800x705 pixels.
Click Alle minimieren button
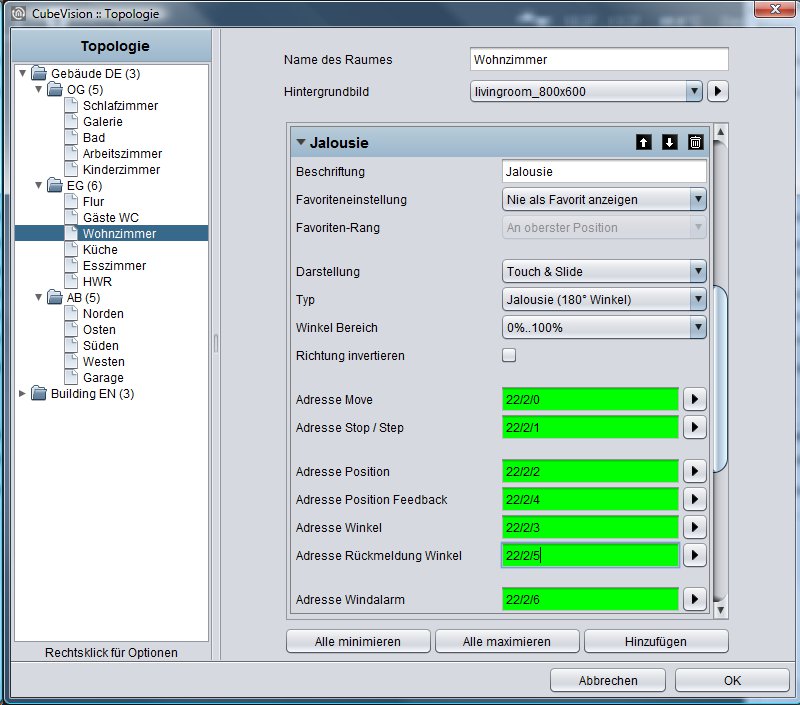[358, 641]
